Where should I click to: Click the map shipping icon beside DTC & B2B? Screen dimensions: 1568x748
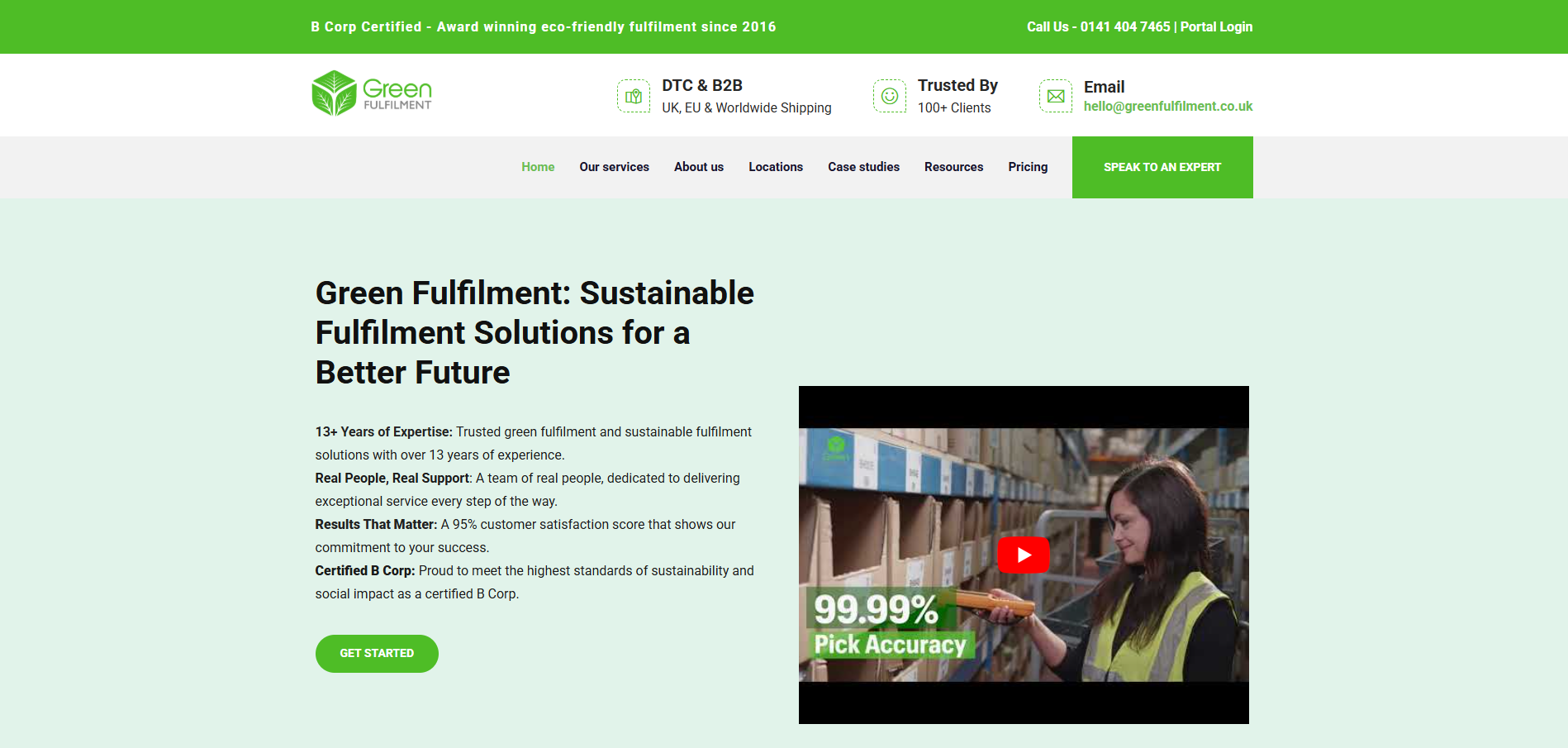634,96
